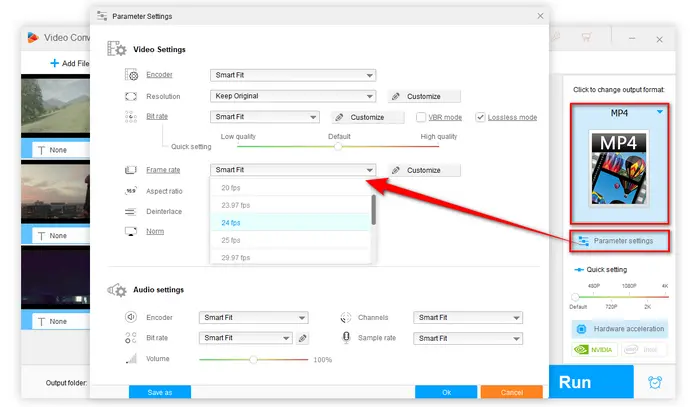The width and height of the screenshot is (700, 407).
Task: Click the Deinterlace icon
Action: click(x=130, y=212)
